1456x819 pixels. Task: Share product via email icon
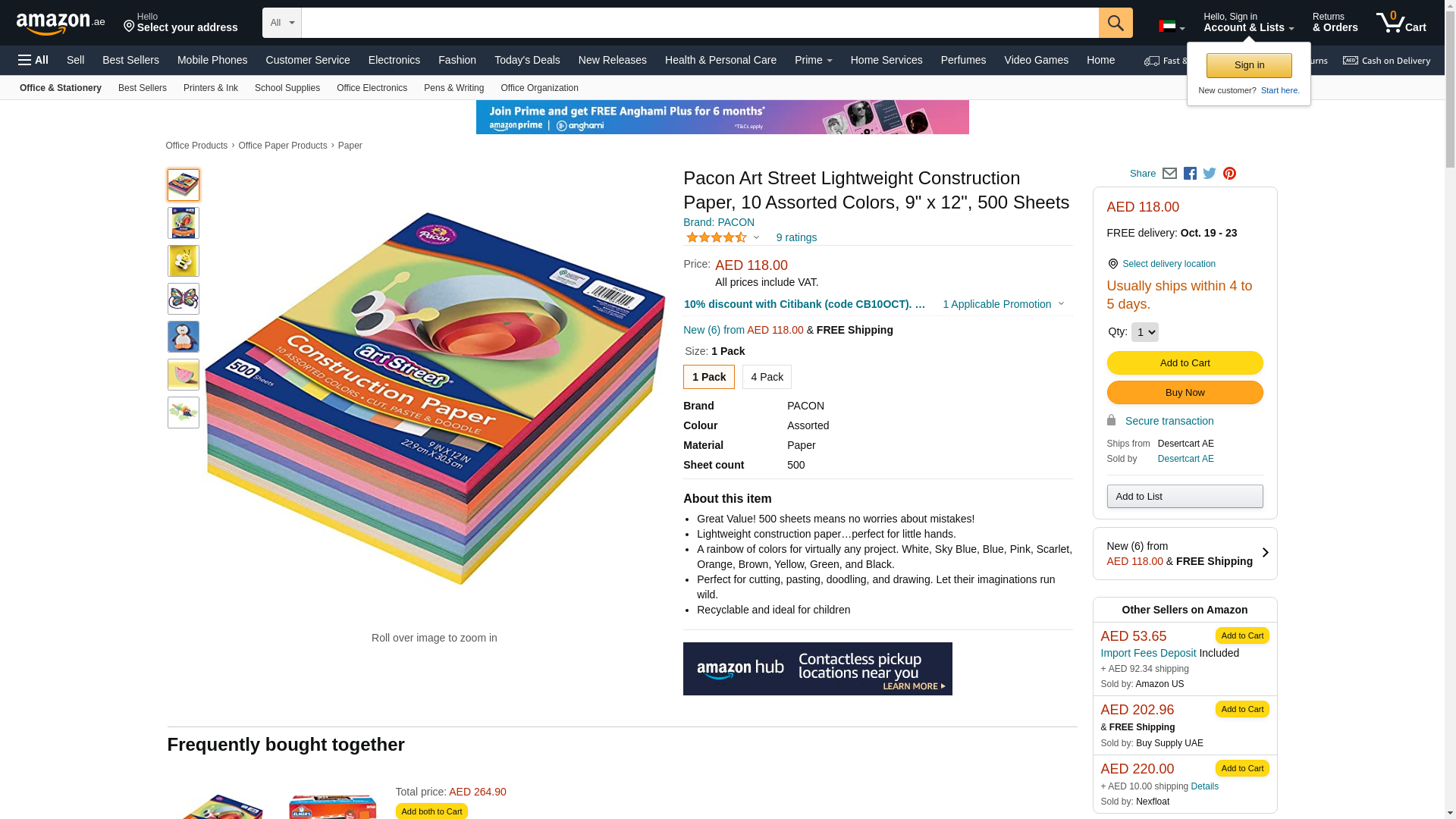click(1169, 174)
